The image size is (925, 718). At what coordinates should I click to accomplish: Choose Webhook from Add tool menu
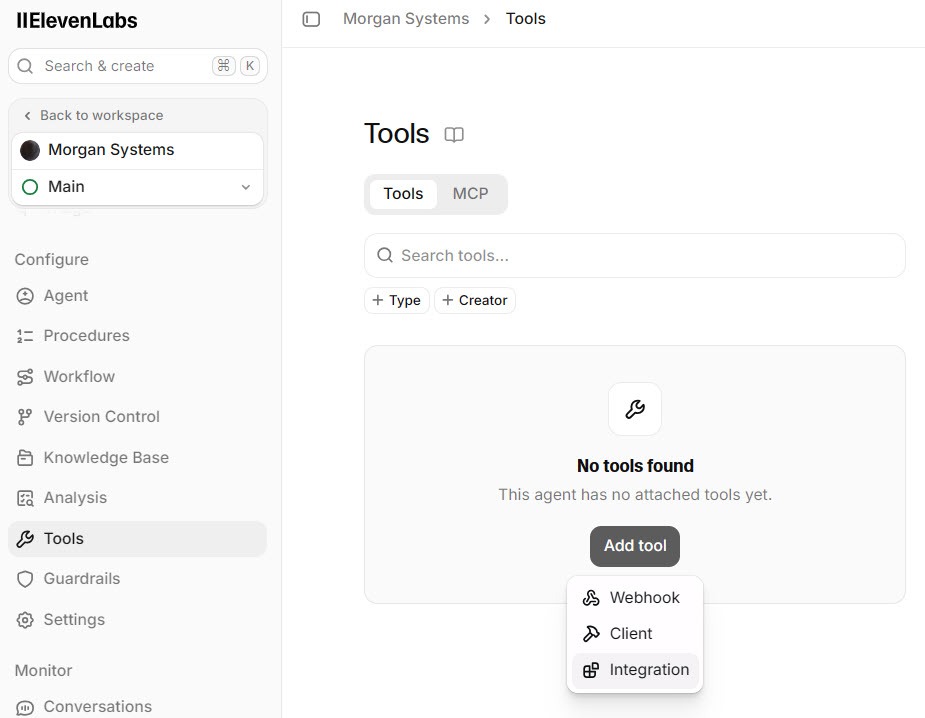(x=635, y=598)
